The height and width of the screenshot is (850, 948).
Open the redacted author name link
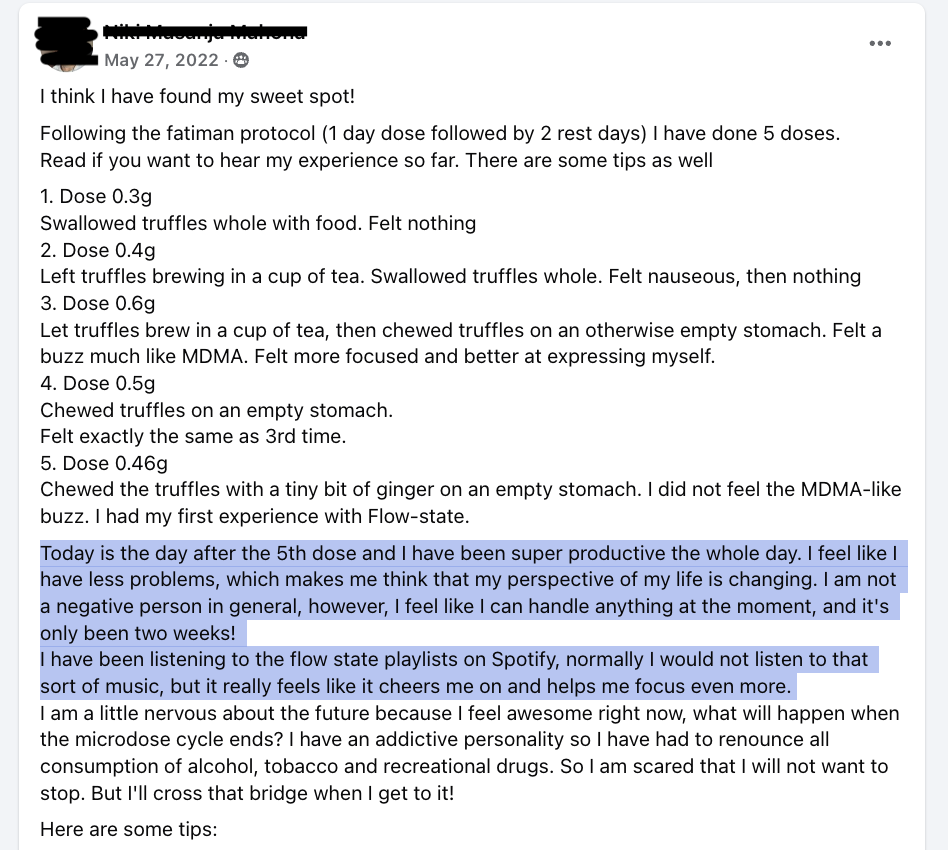[x=205, y=31]
